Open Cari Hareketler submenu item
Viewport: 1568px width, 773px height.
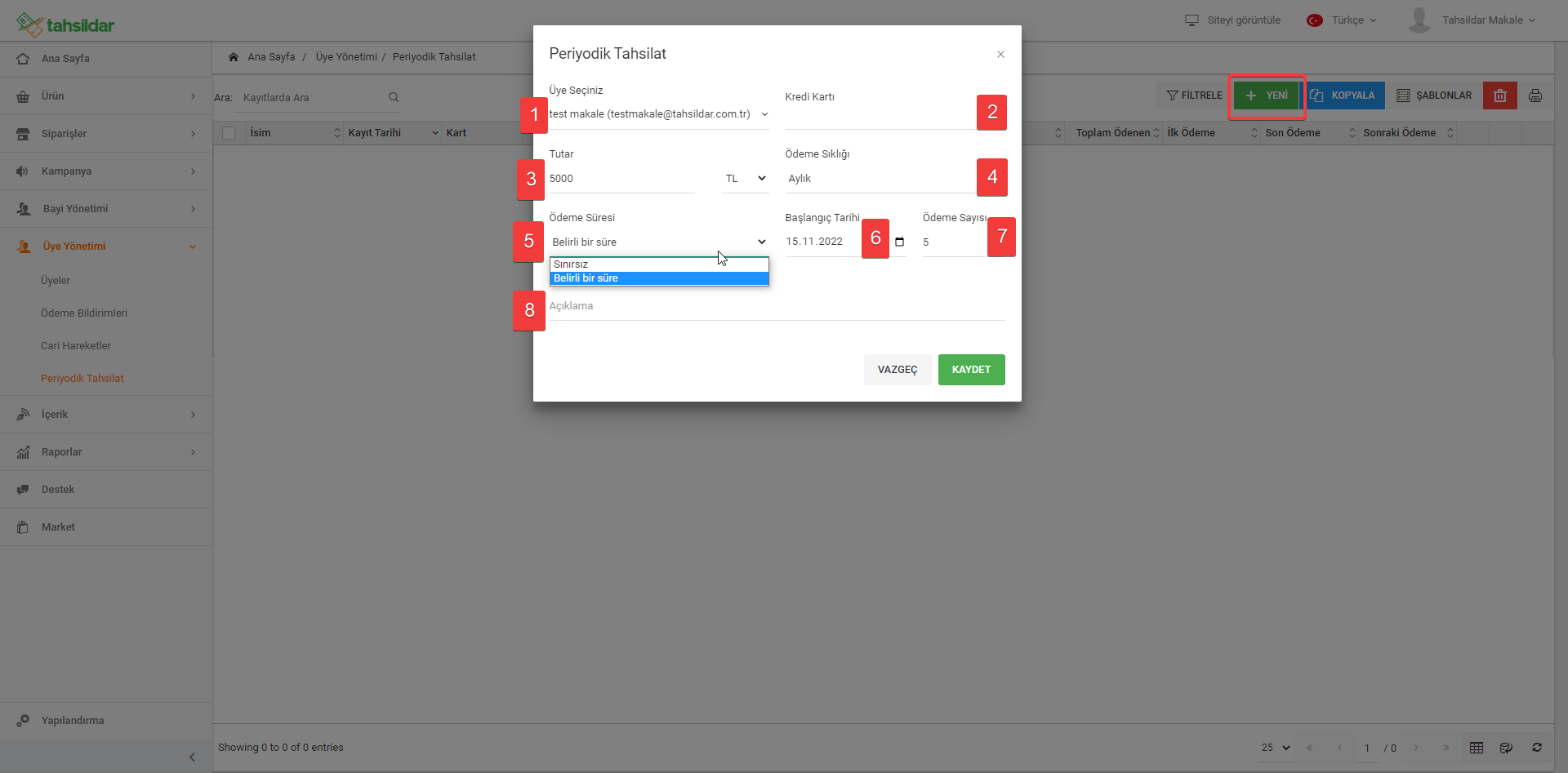(76, 346)
